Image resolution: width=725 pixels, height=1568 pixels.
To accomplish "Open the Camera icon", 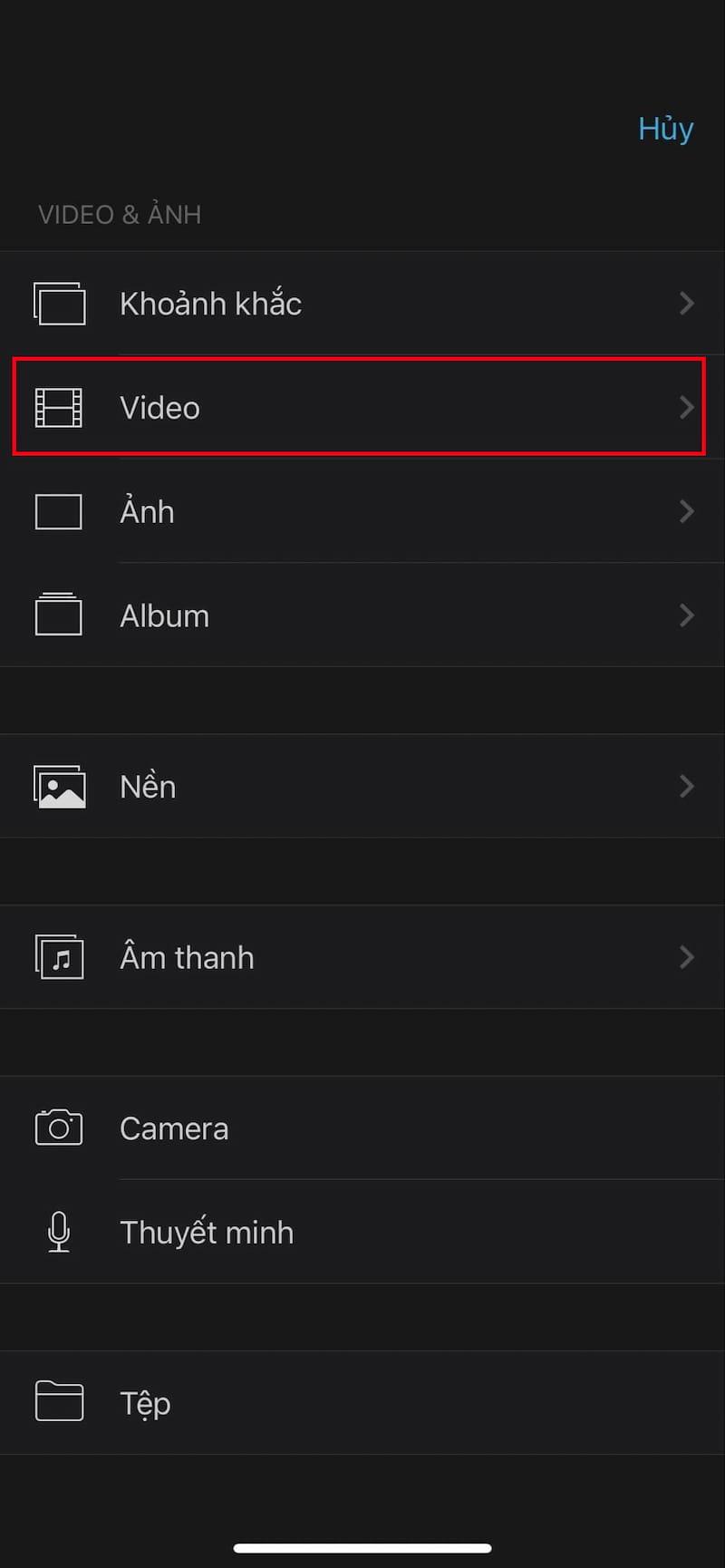I will tap(58, 1128).
